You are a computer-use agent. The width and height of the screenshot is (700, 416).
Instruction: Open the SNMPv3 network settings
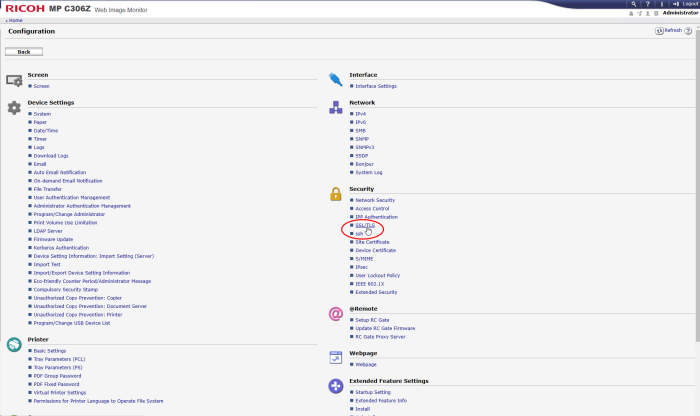364,148
